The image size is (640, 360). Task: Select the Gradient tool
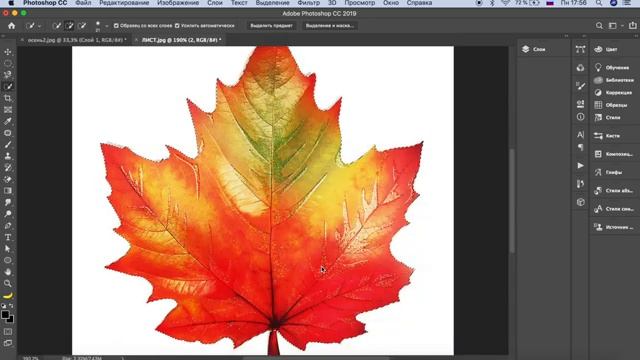[x=8, y=191]
